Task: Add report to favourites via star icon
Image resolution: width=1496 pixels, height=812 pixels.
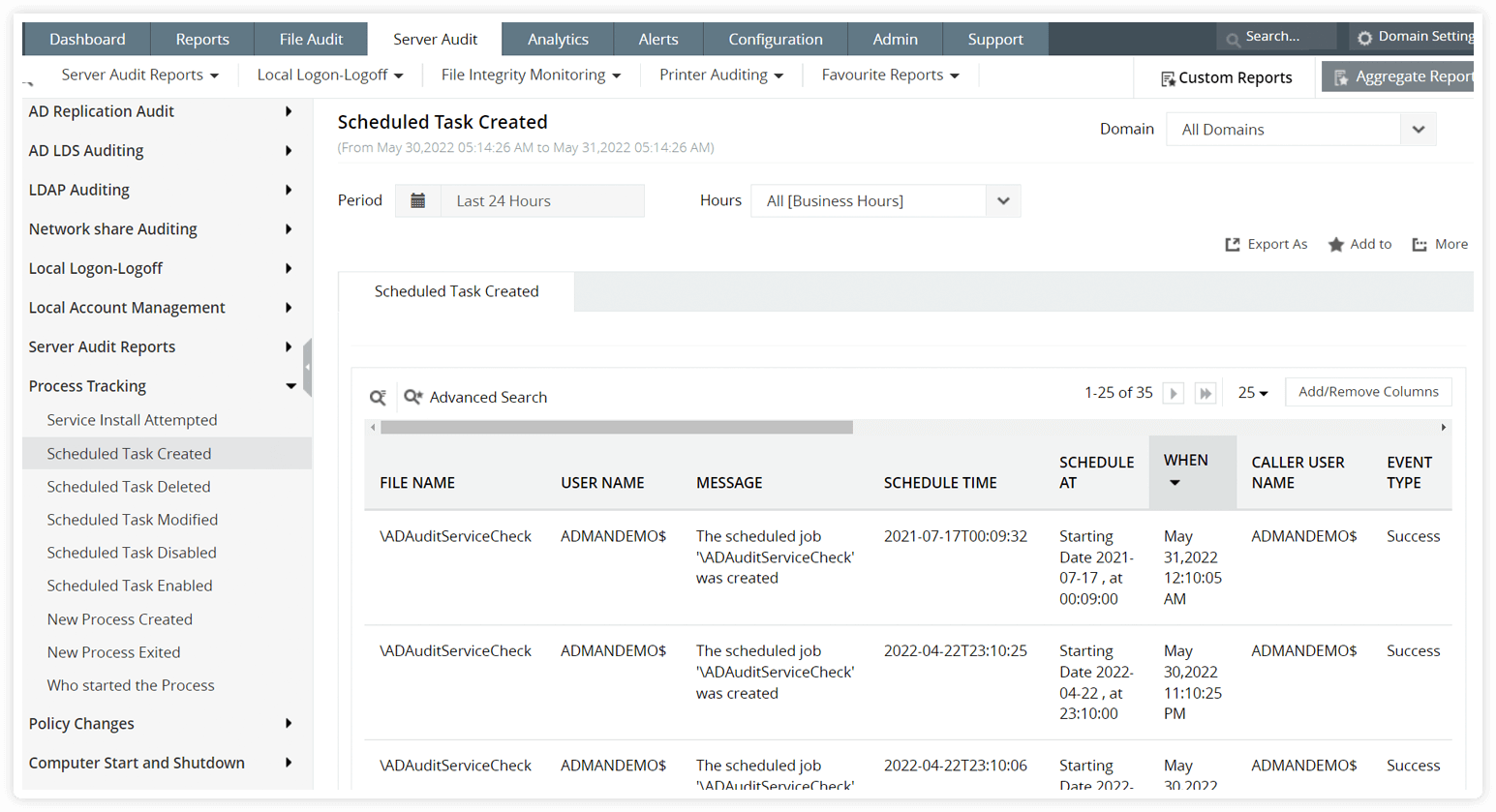Action: tap(1335, 244)
